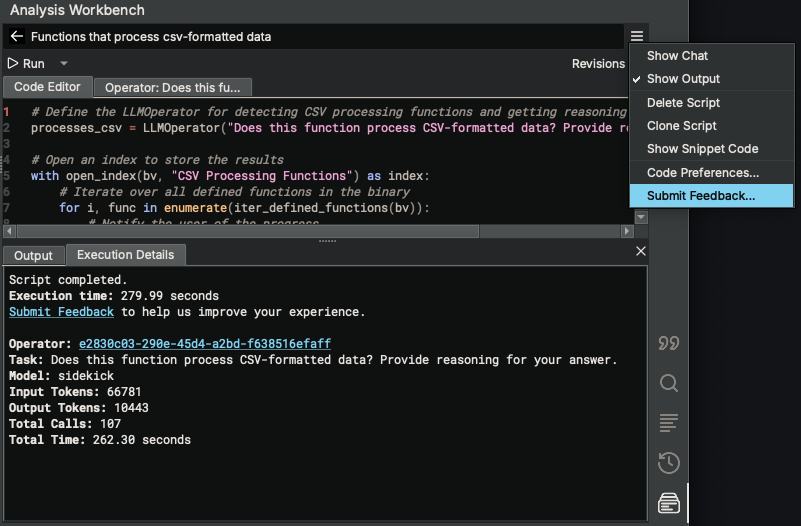Click the quotation marks sidebar icon

(x=668, y=343)
